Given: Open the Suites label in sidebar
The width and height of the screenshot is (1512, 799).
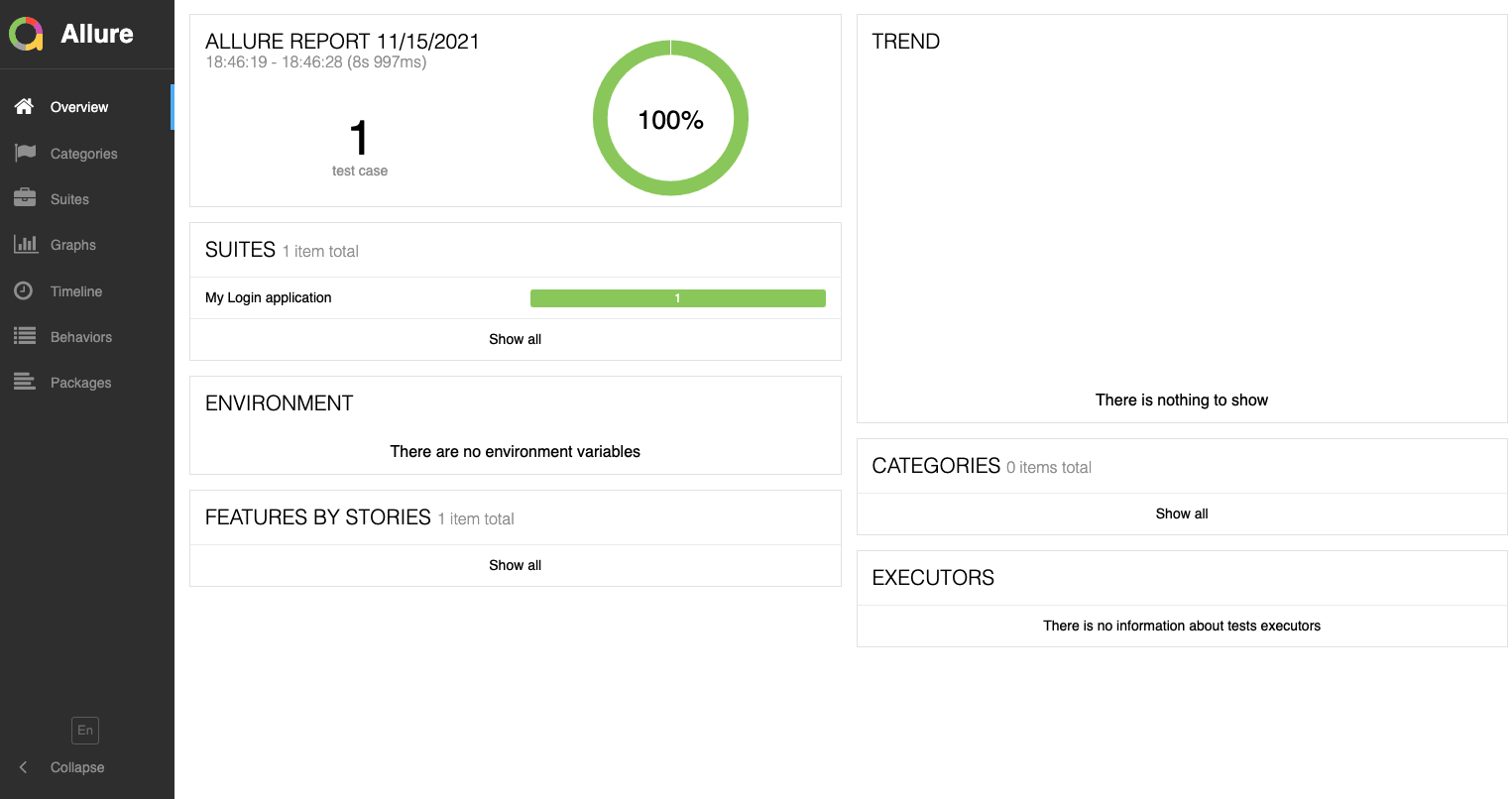Looking at the screenshot, I should tap(69, 199).
